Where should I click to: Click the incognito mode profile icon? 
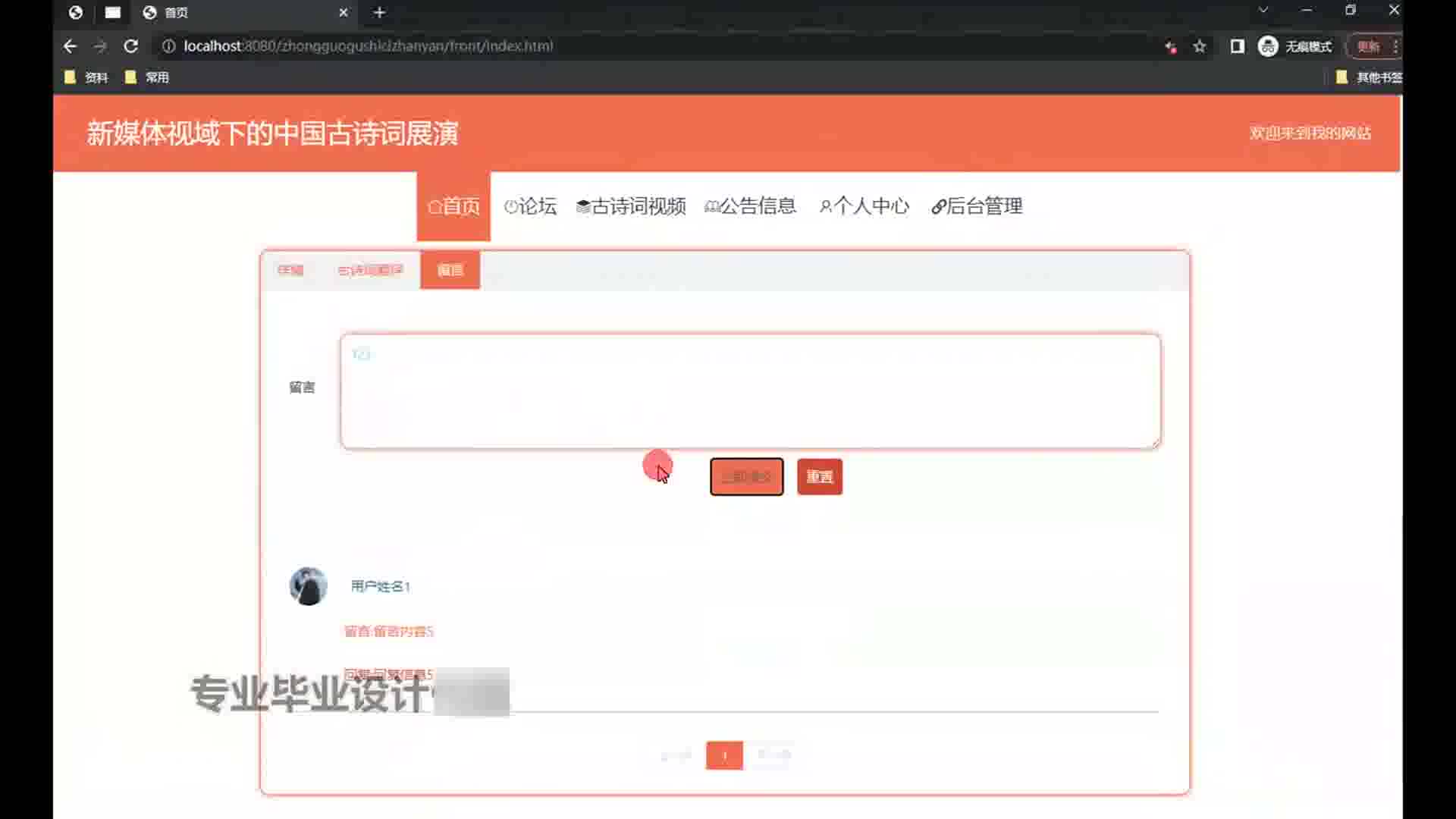[1268, 46]
